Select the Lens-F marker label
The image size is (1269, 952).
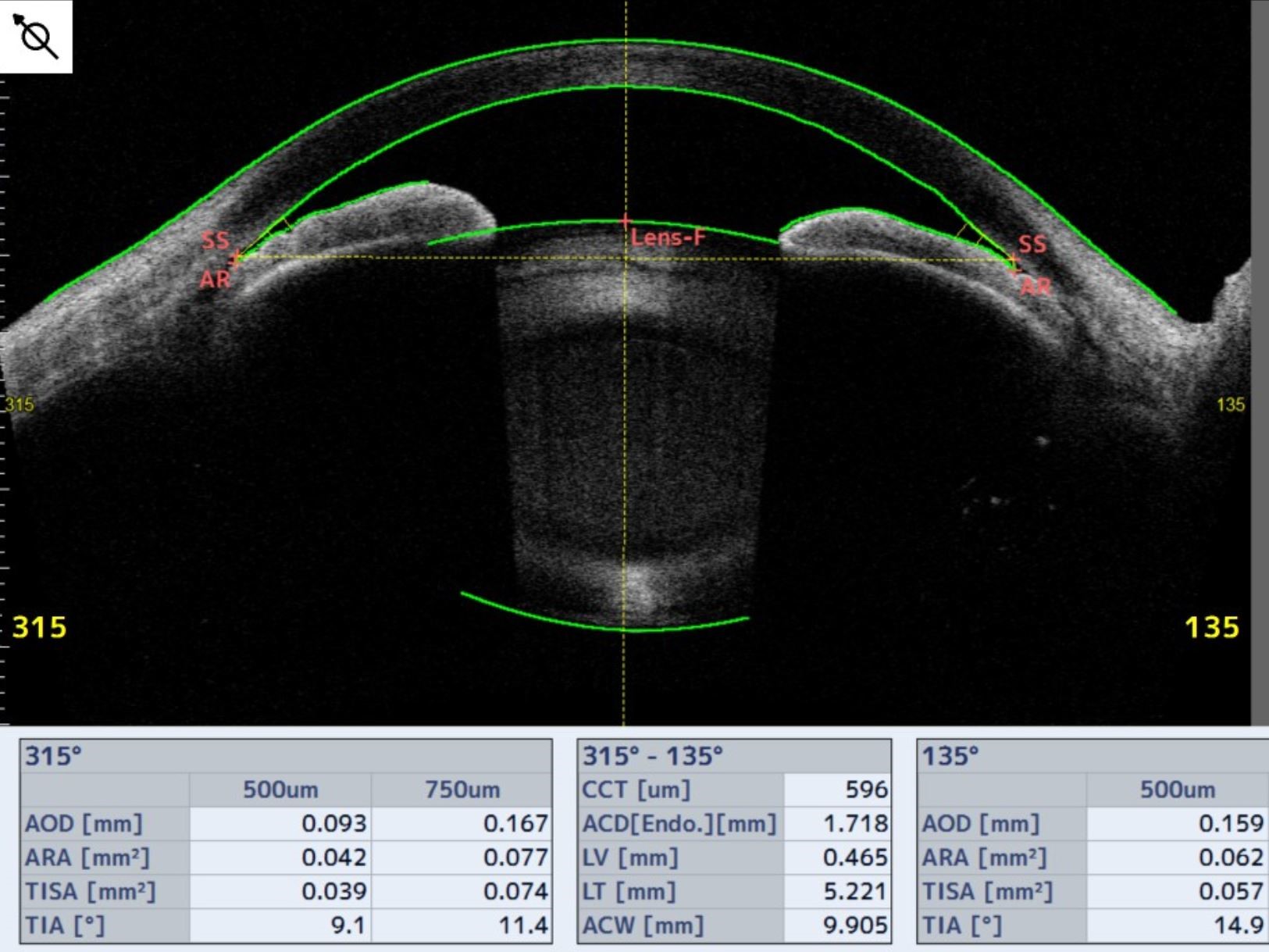(x=668, y=237)
